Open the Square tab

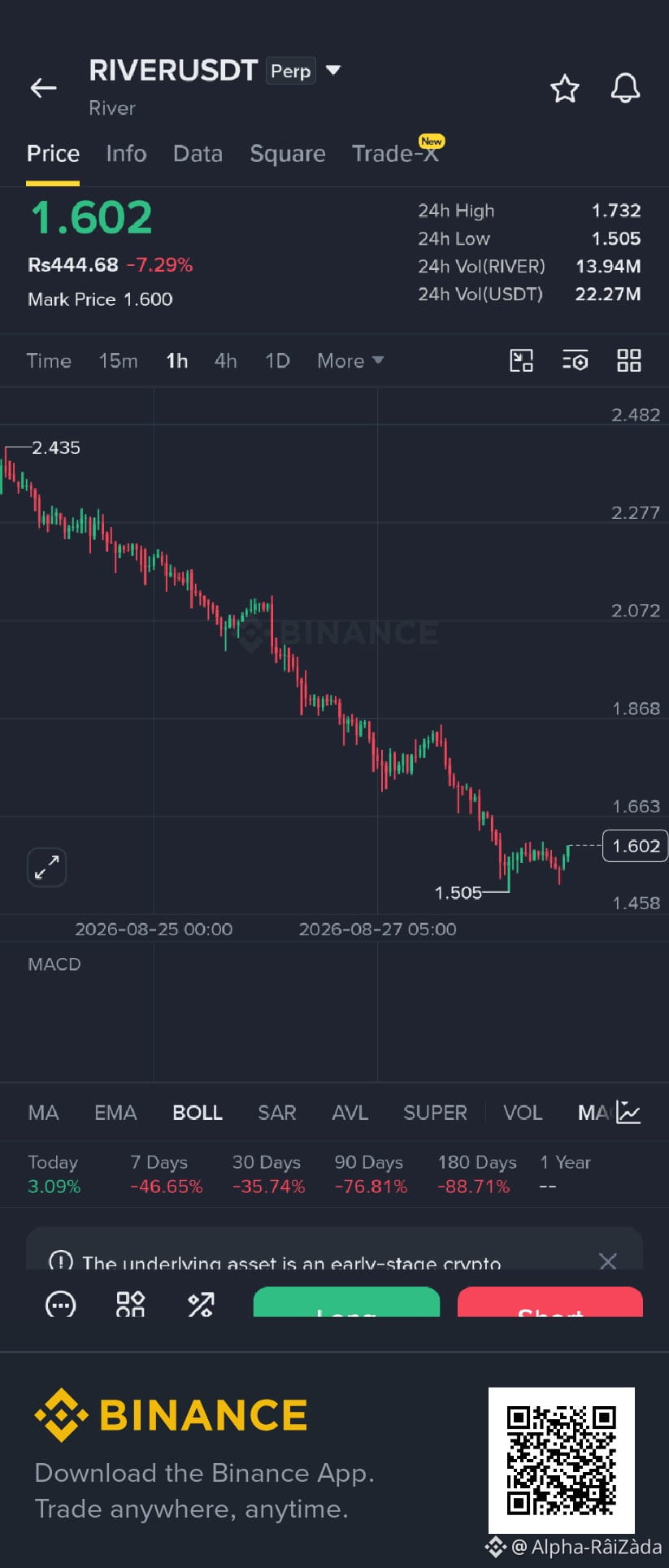click(288, 154)
